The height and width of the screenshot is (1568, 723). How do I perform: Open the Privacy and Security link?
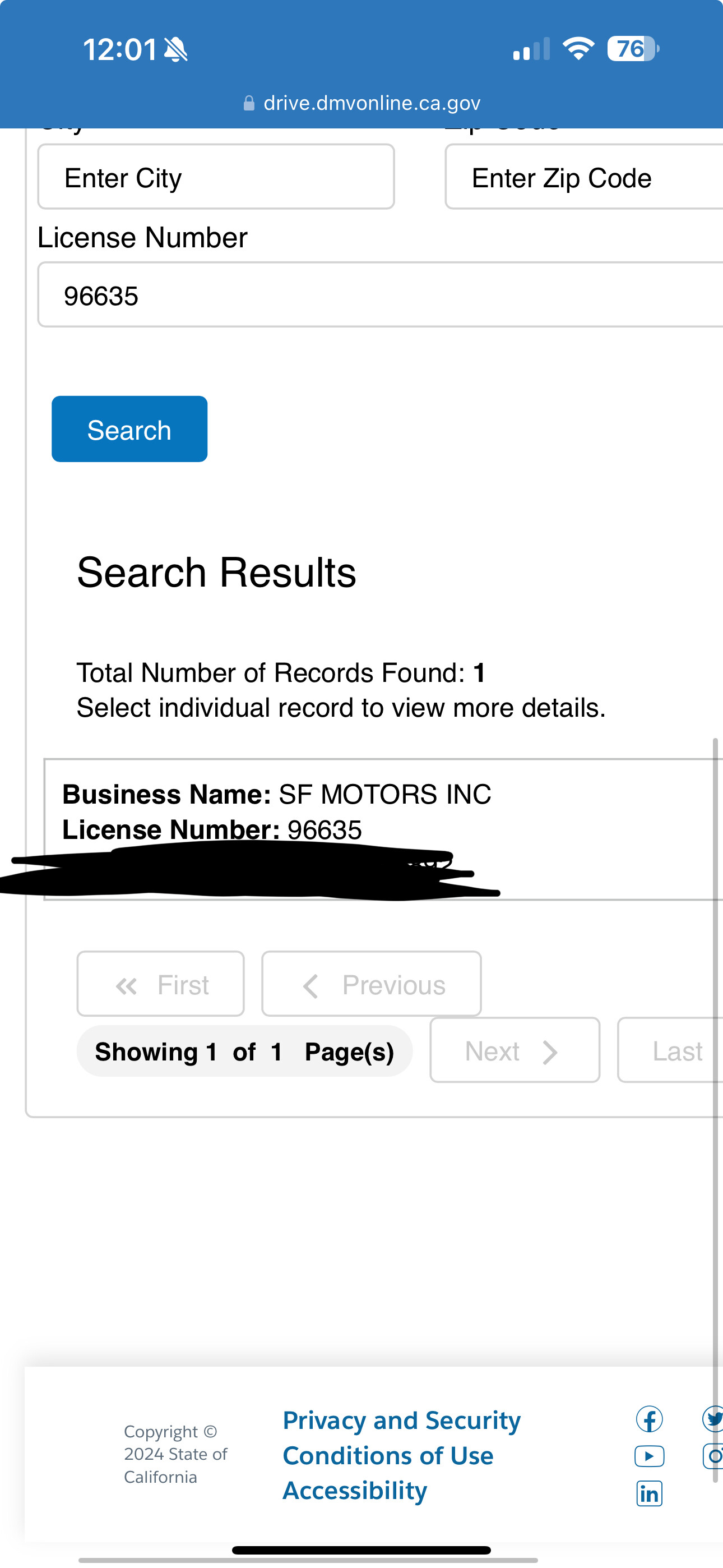[402, 1420]
